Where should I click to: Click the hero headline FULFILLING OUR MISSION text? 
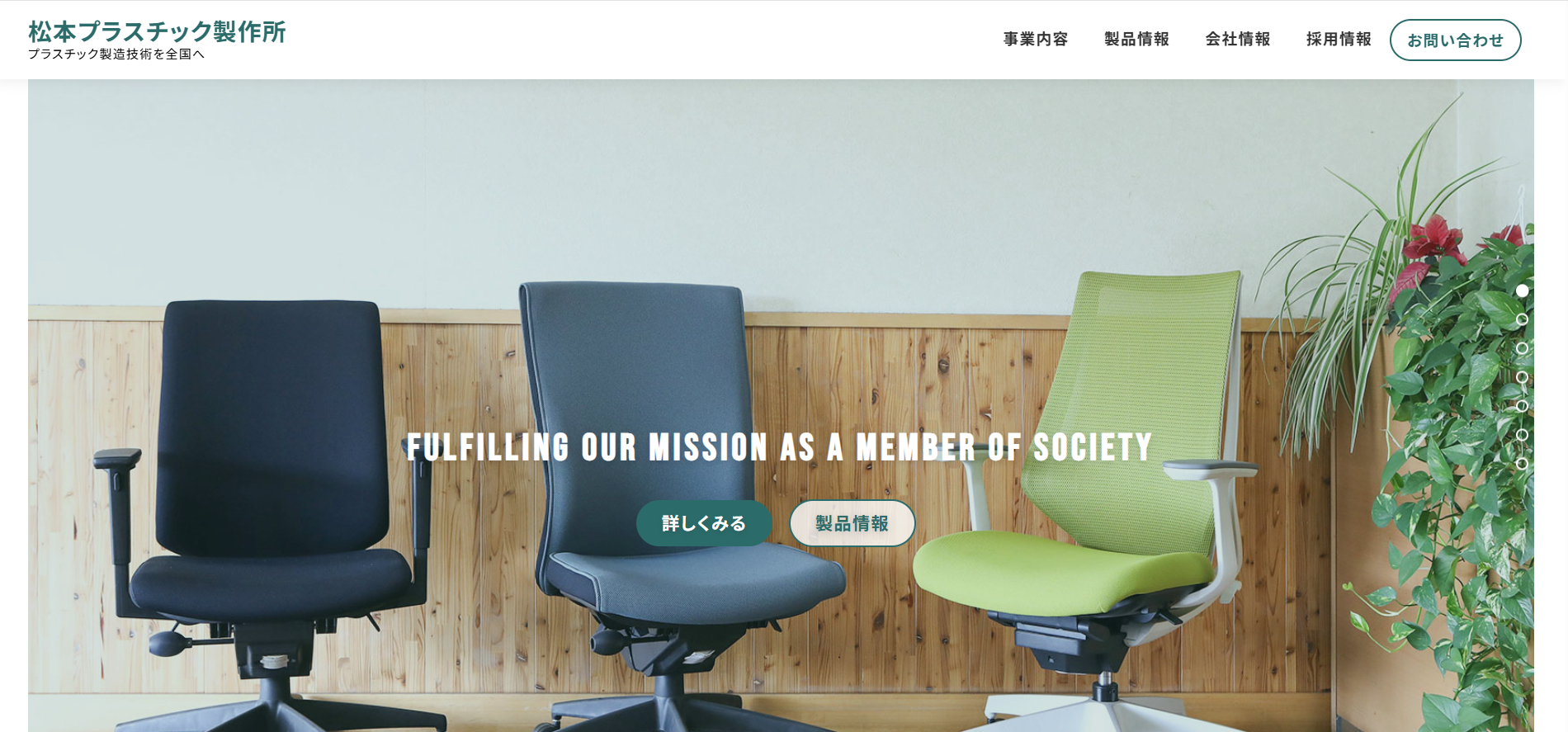(x=779, y=447)
